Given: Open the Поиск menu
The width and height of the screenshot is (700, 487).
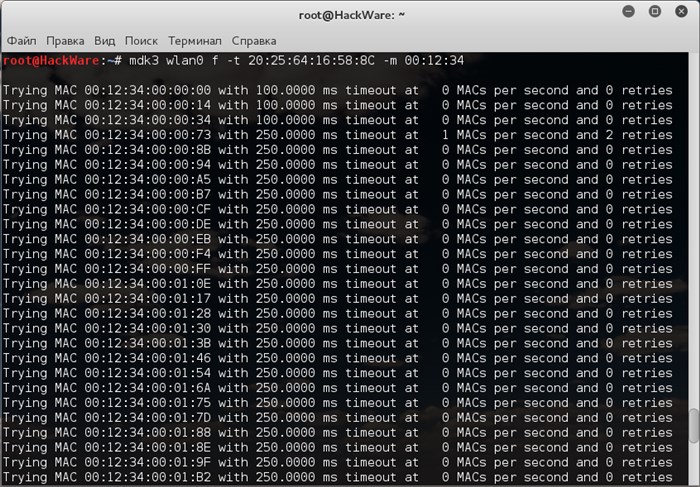Looking at the screenshot, I should 141,41.
